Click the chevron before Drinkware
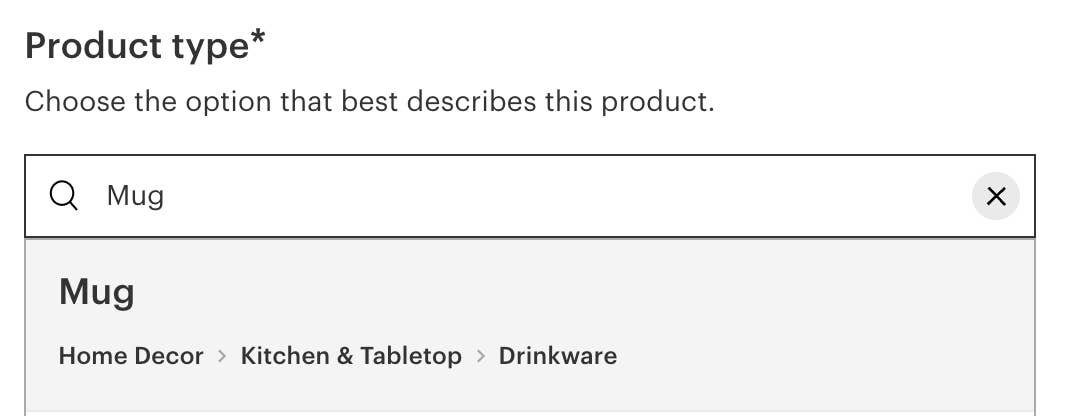Screen dimensions: 1078x416 tap(480, 356)
